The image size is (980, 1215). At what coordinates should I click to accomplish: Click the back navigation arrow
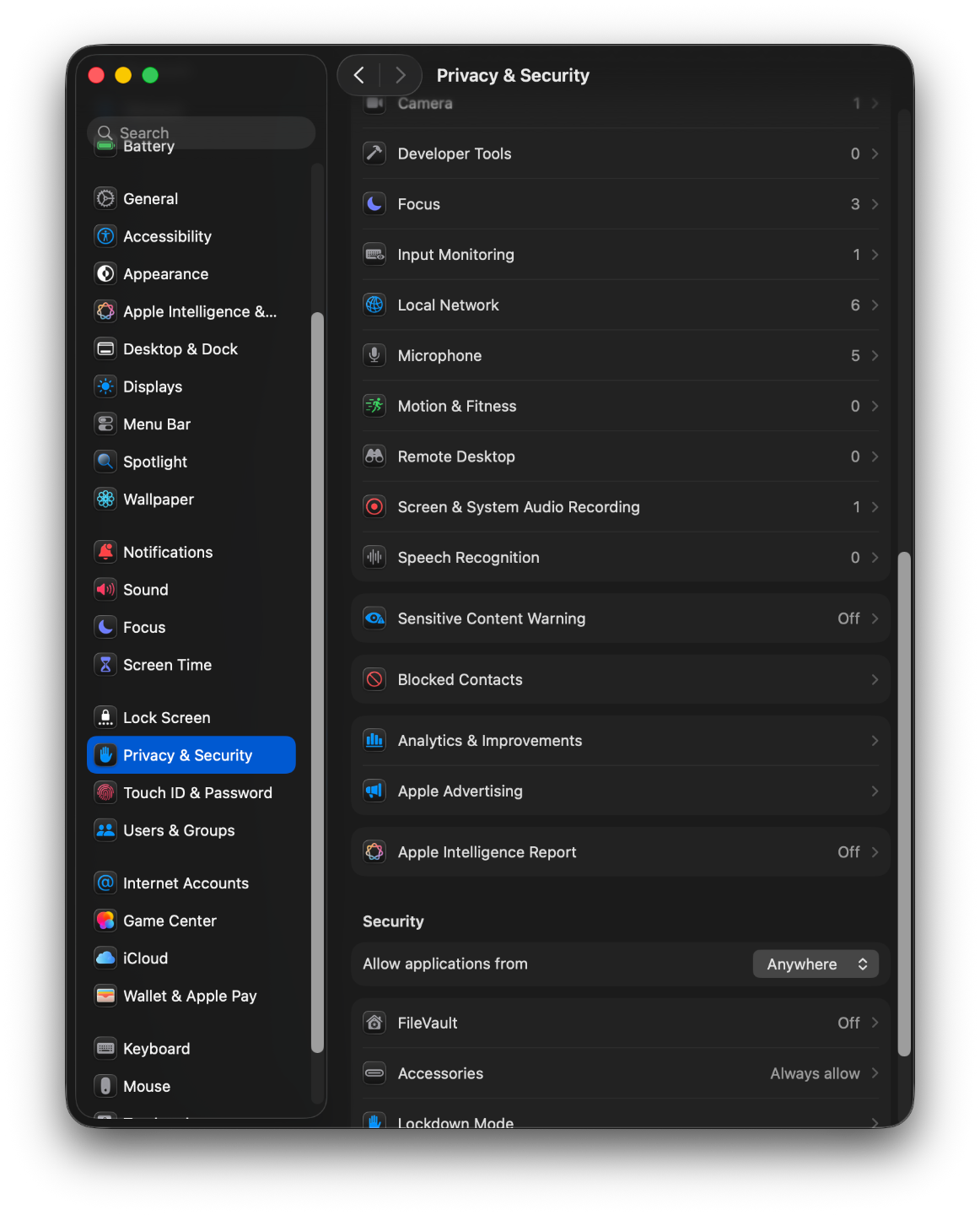[x=359, y=75]
